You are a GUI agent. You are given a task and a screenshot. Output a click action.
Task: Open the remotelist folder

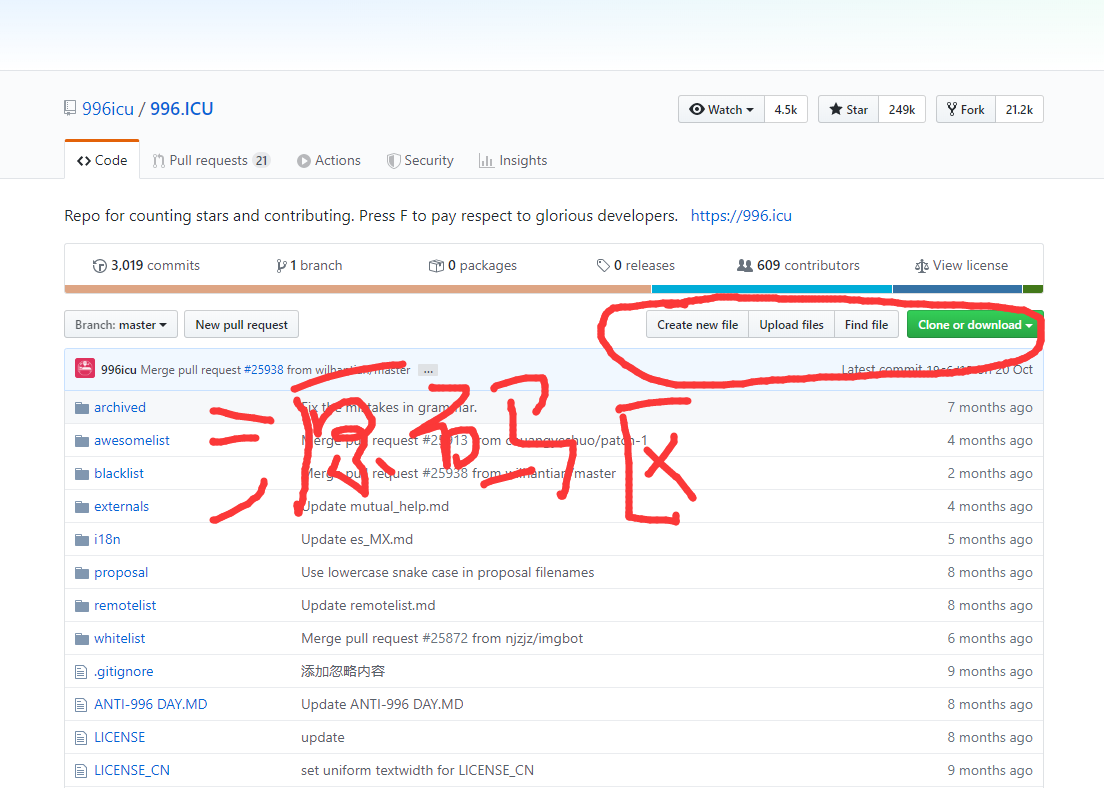point(125,606)
